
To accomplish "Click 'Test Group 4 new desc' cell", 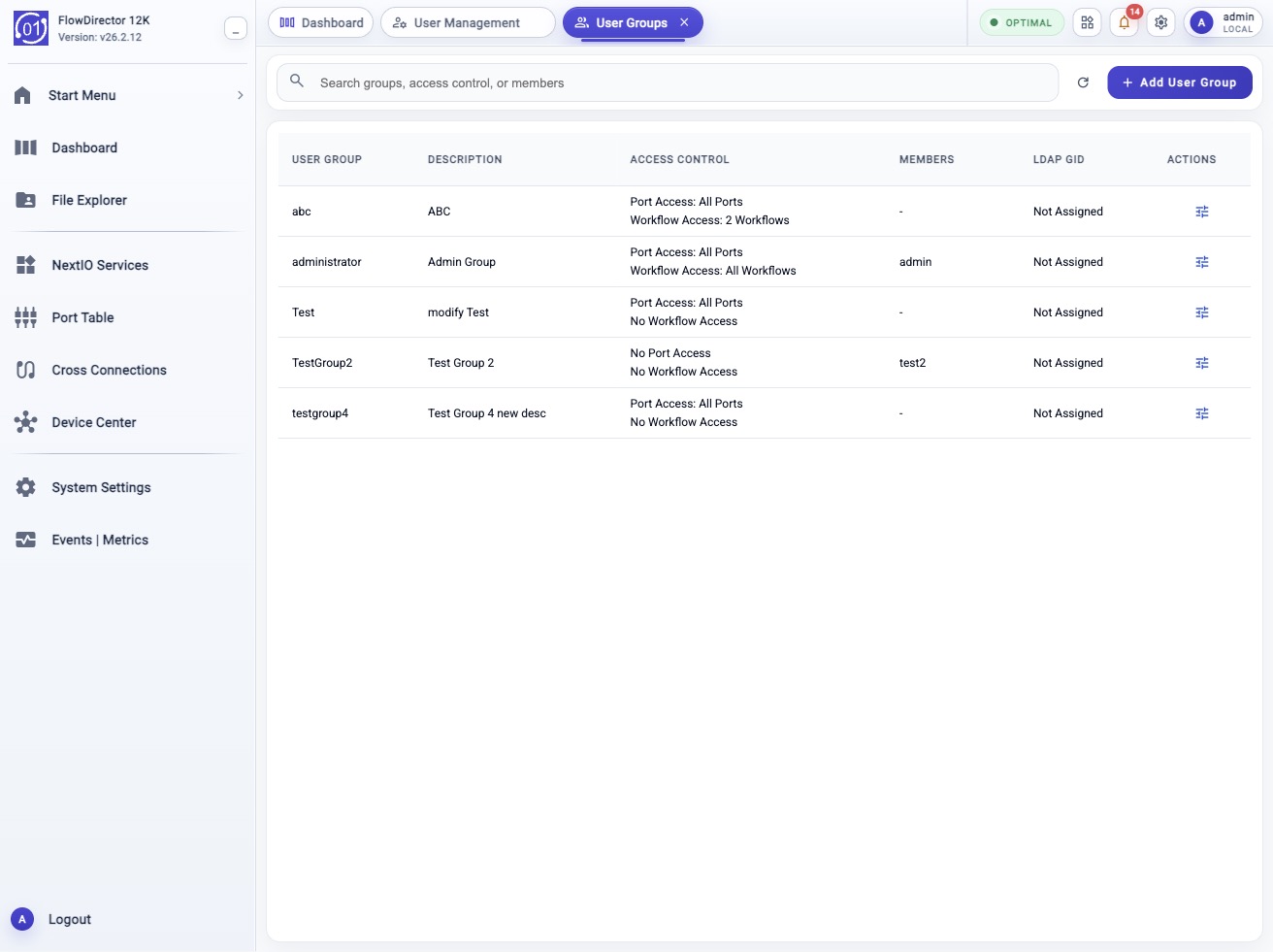I will coord(487,413).
